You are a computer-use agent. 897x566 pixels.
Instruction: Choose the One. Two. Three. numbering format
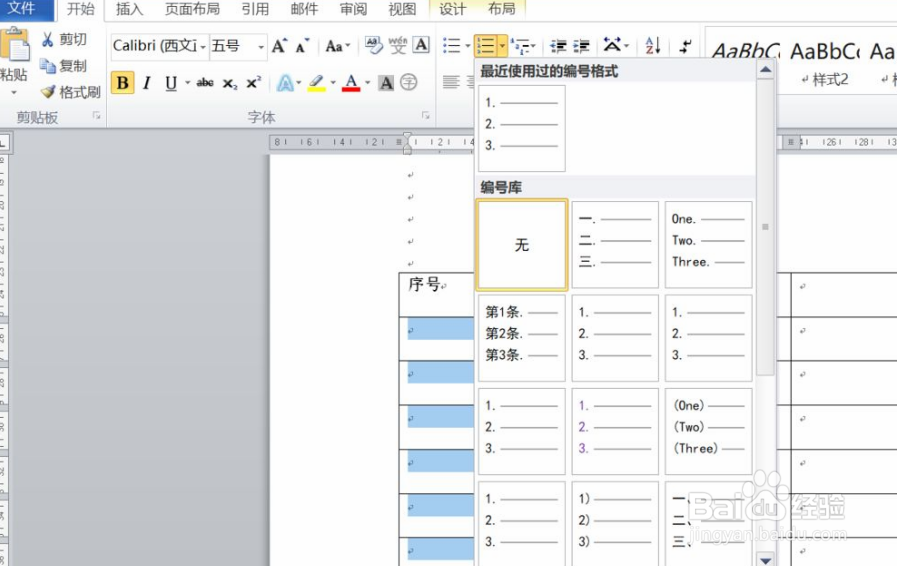point(708,244)
